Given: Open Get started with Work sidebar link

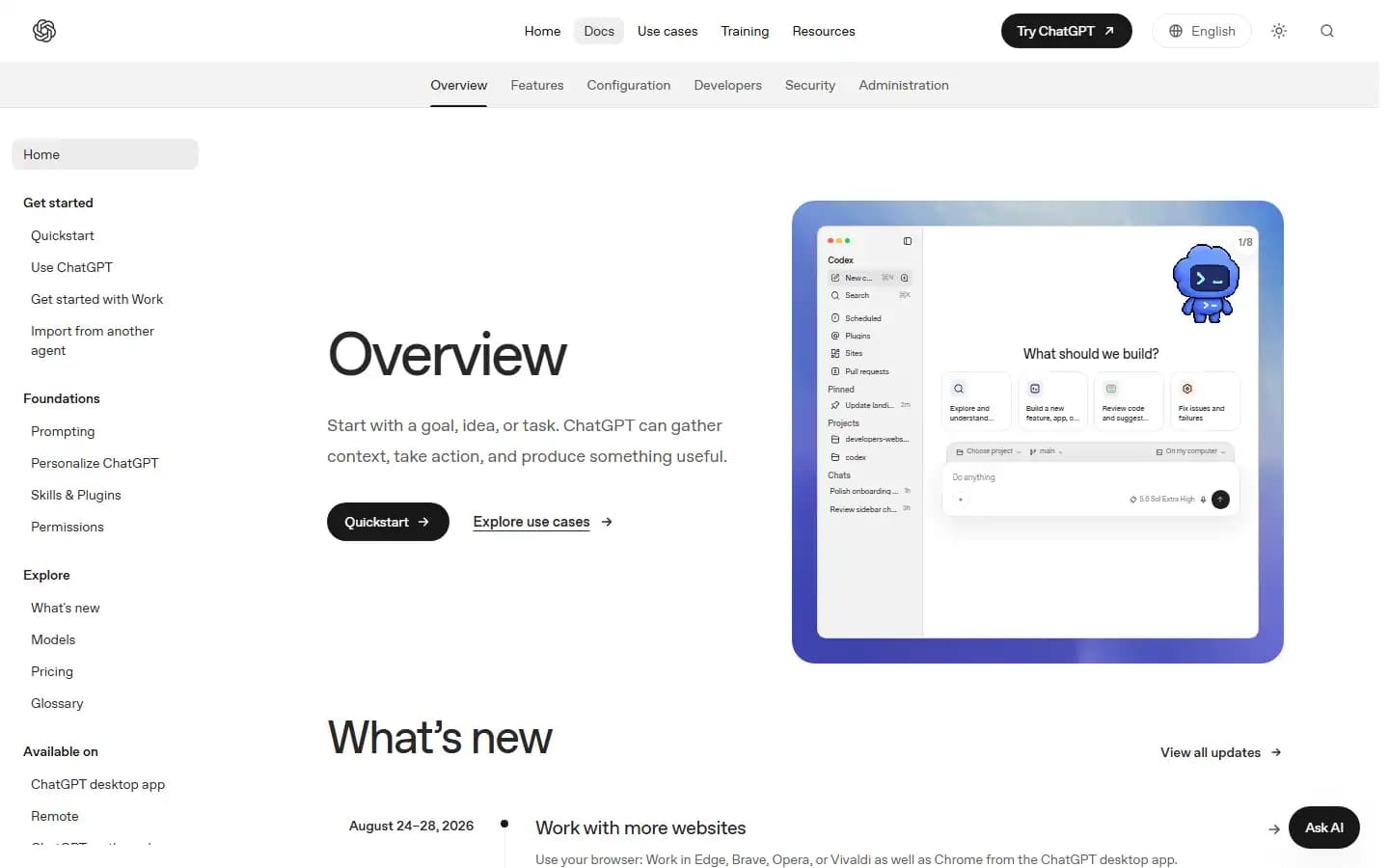Looking at the screenshot, I should pos(96,299).
